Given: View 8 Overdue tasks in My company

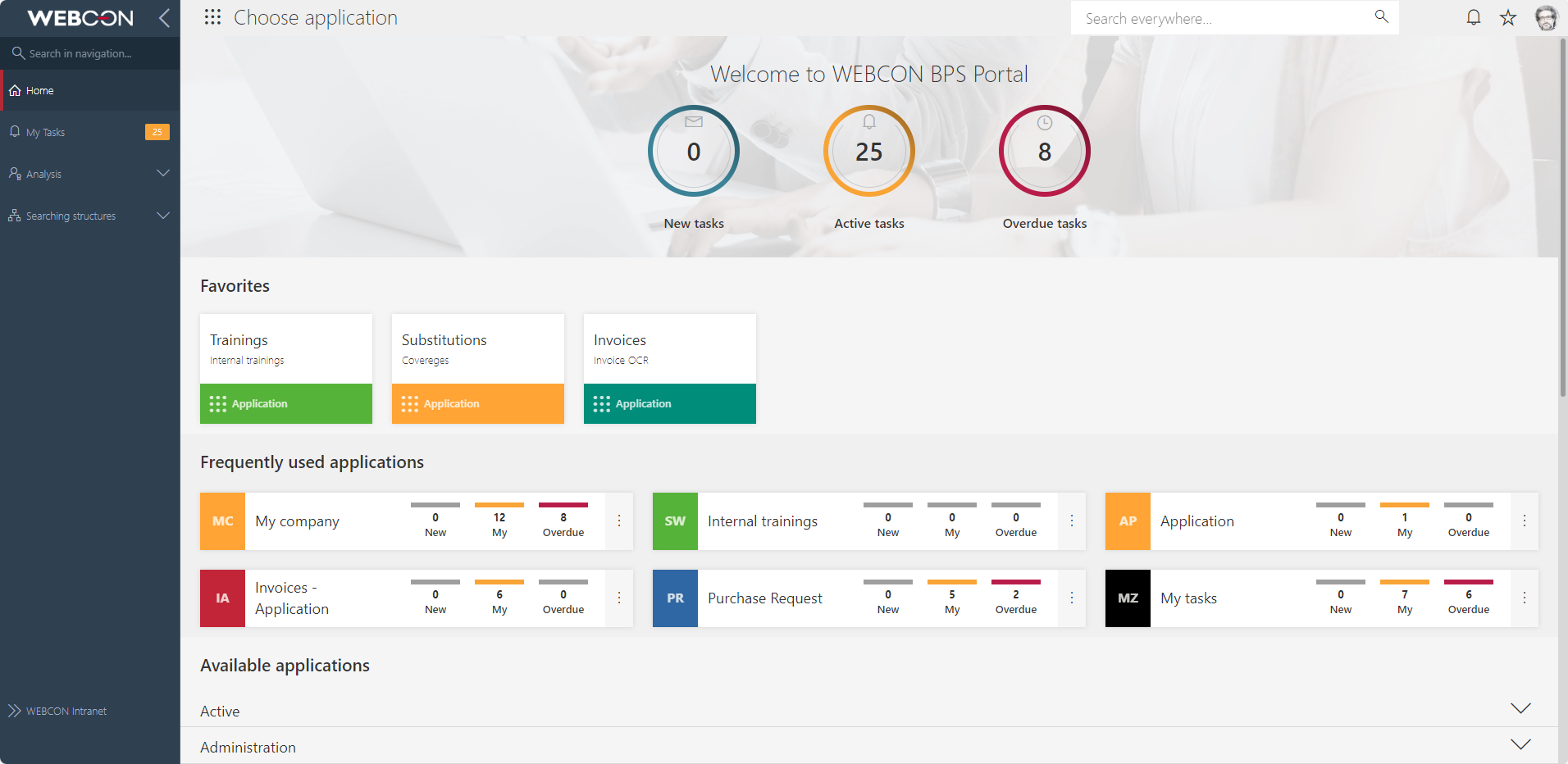Looking at the screenshot, I should (x=563, y=521).
